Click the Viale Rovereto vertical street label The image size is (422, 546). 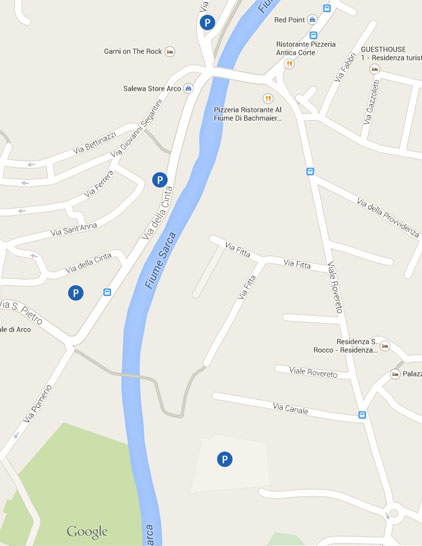coord(335,287)
